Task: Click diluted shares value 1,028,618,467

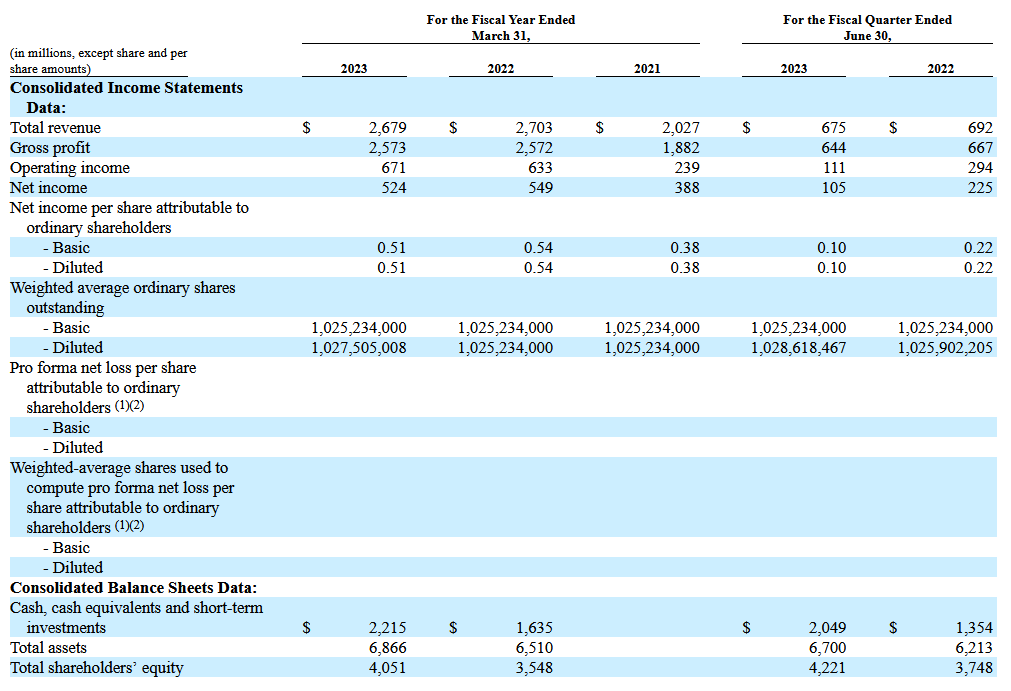Action: (x=798, y=347)
